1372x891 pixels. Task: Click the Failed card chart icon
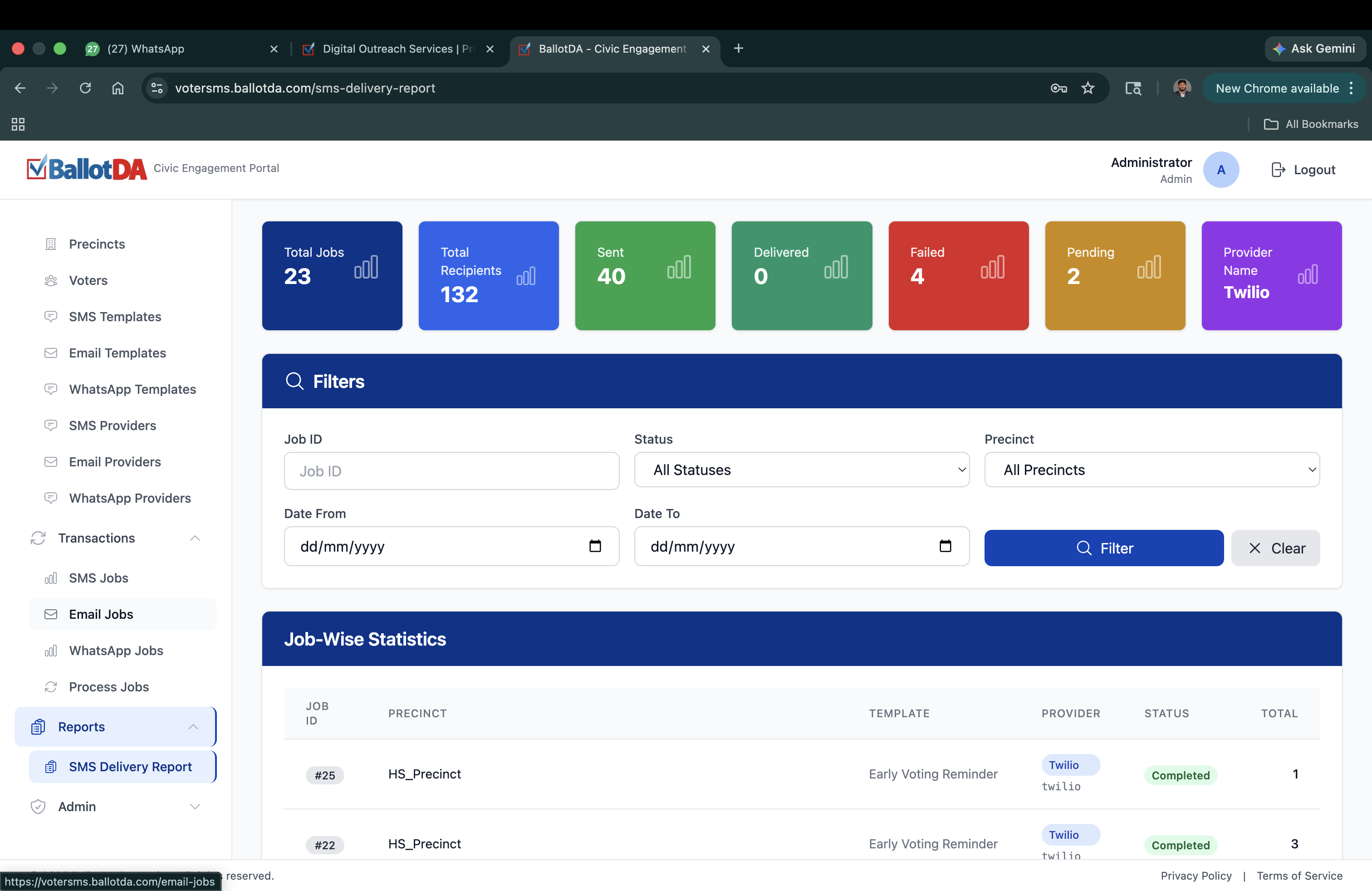[993, 267]
